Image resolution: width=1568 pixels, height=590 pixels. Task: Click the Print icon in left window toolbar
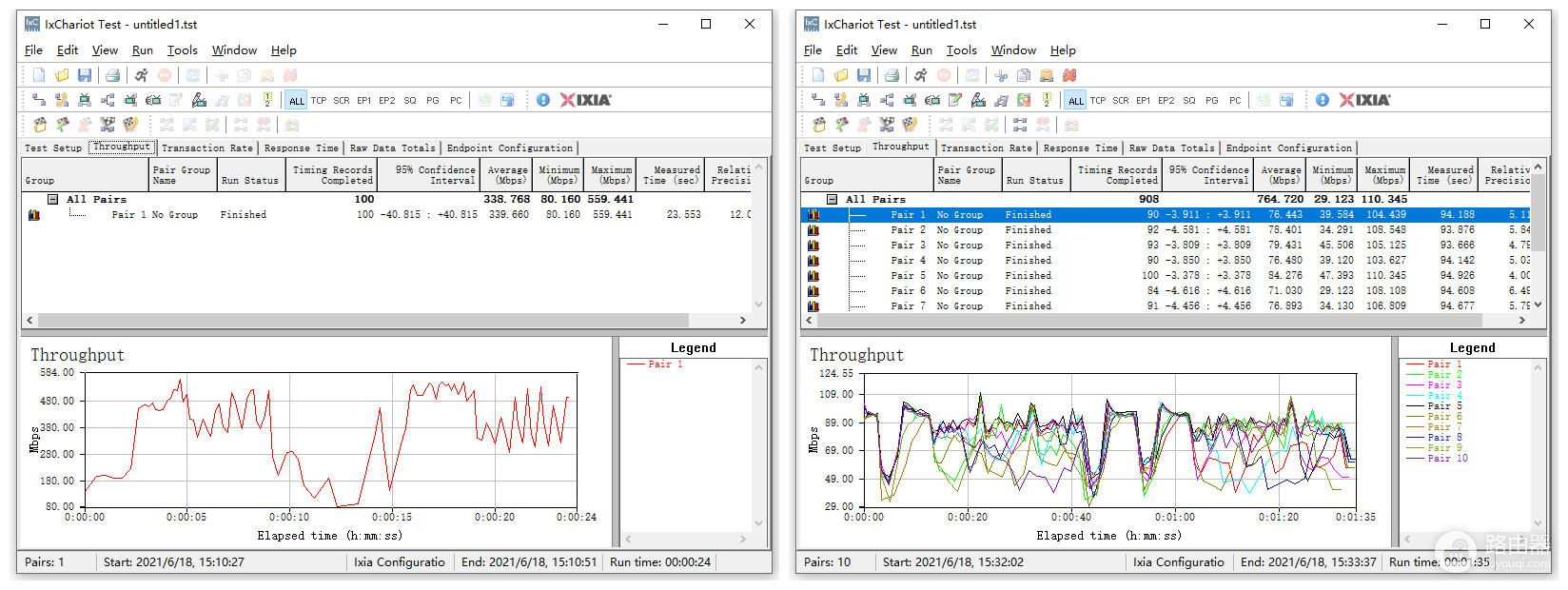point(112,75)
